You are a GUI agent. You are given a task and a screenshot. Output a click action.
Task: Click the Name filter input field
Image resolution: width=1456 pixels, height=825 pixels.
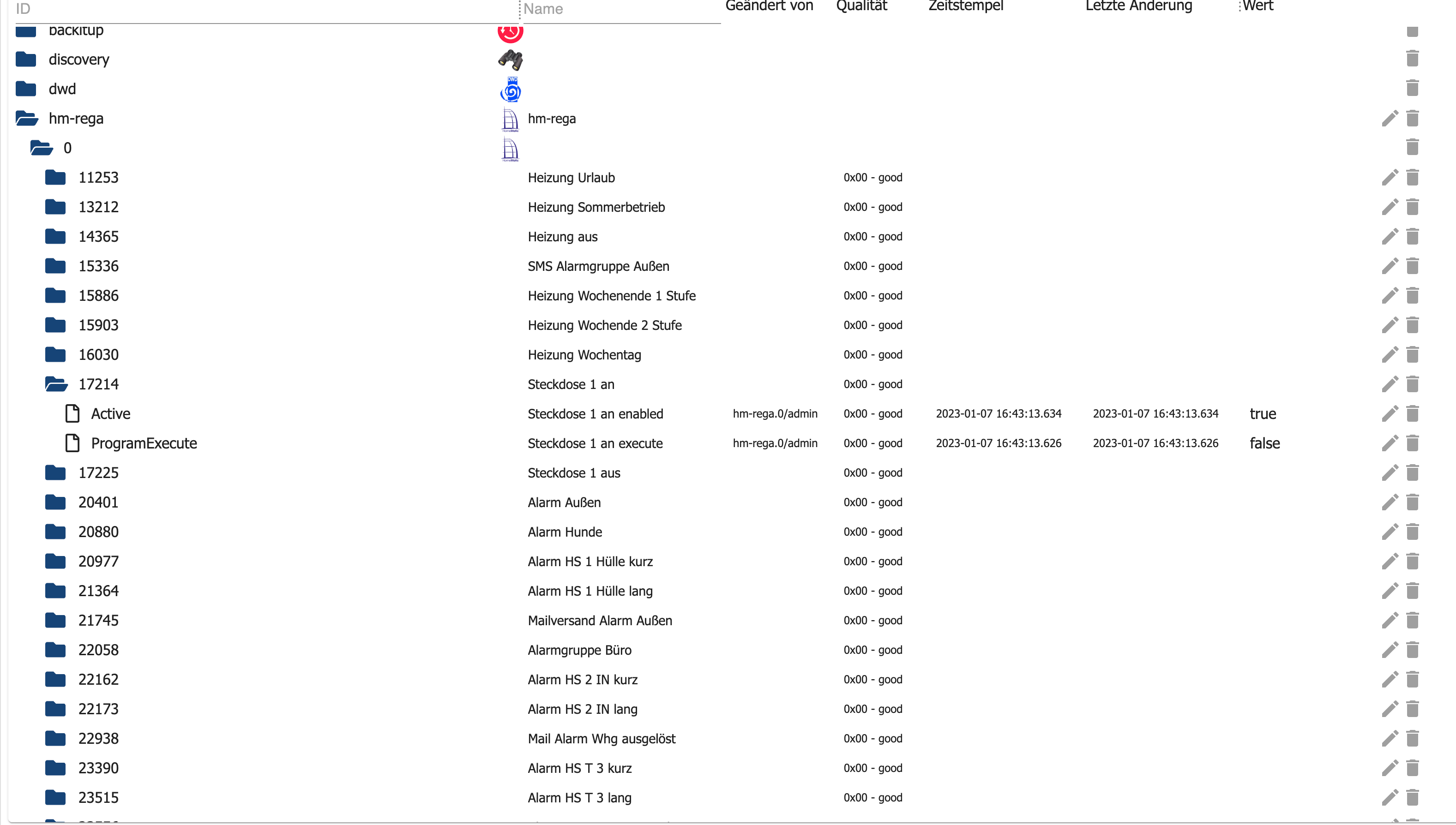click(x=621, y=9)
